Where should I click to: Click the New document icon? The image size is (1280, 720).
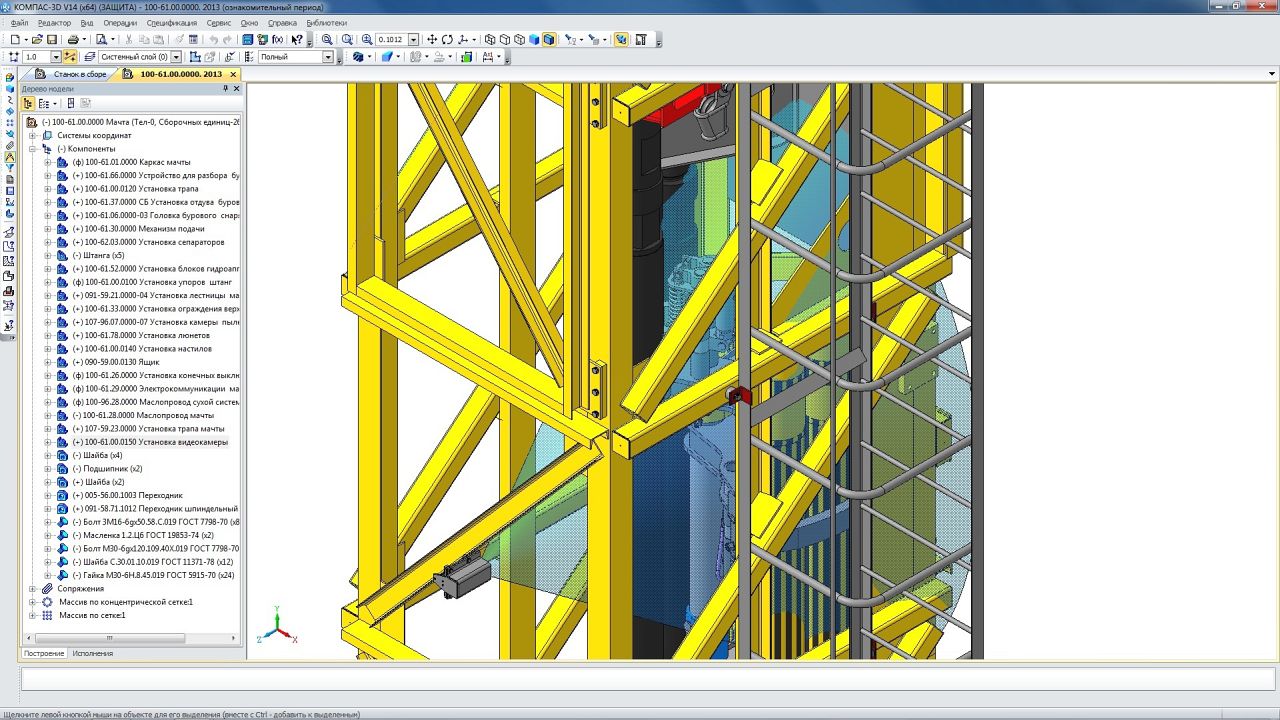[16, 40]
